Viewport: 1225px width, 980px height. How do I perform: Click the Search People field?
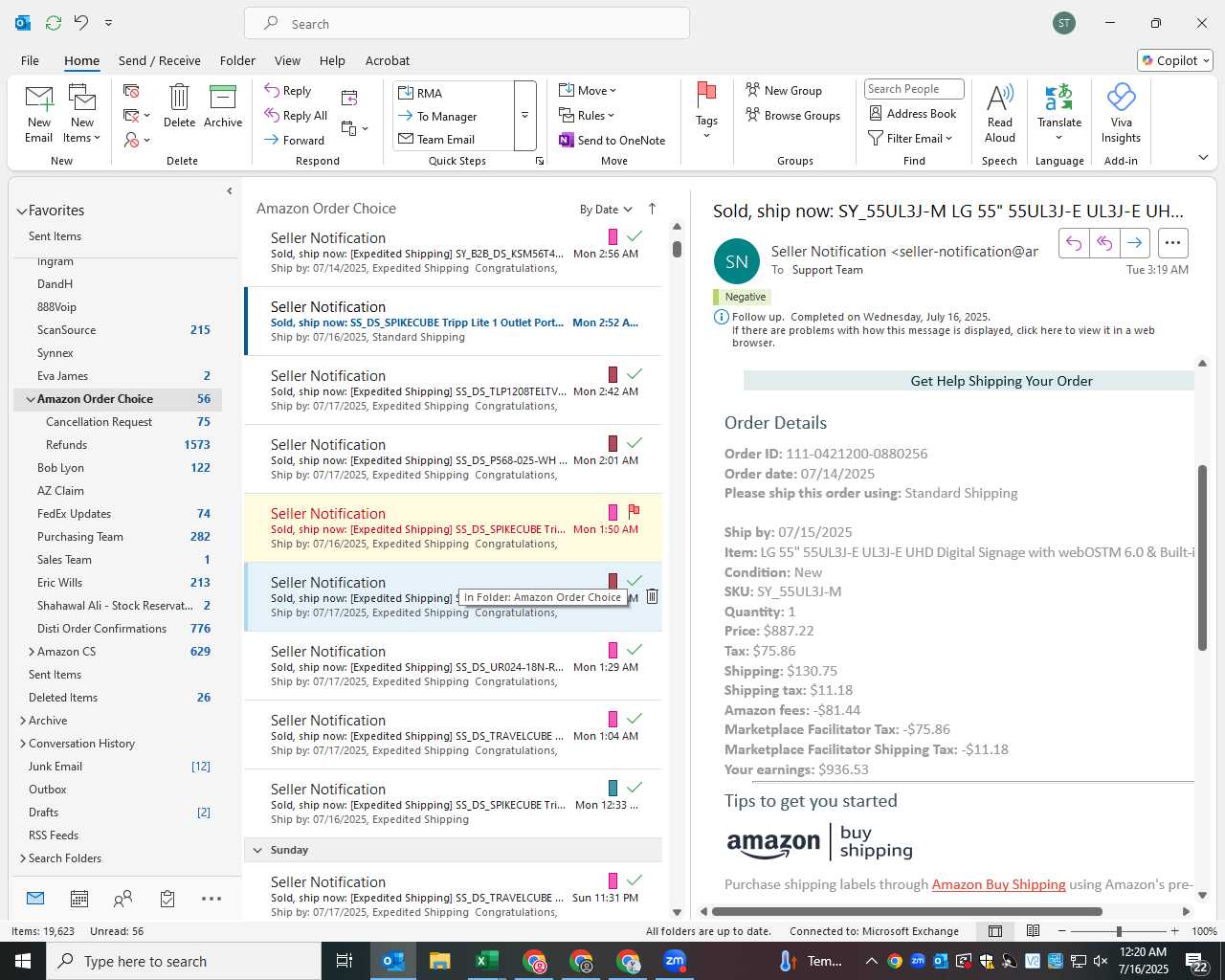914,89
